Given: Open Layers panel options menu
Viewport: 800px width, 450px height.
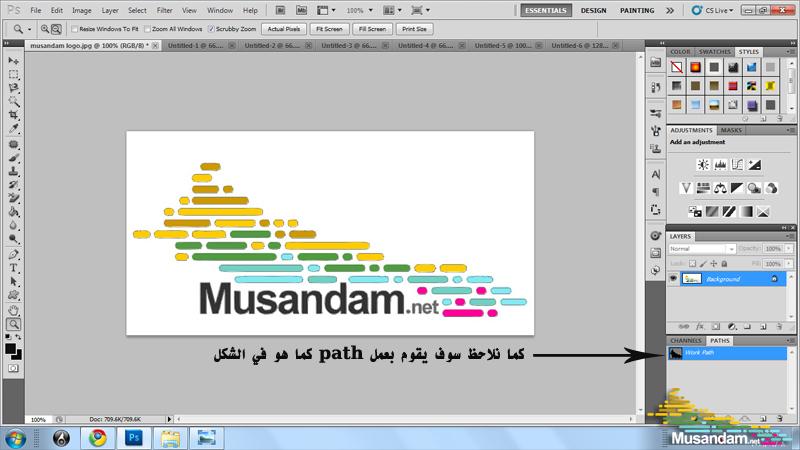Looking at the screenshot, I should point(790,237).
